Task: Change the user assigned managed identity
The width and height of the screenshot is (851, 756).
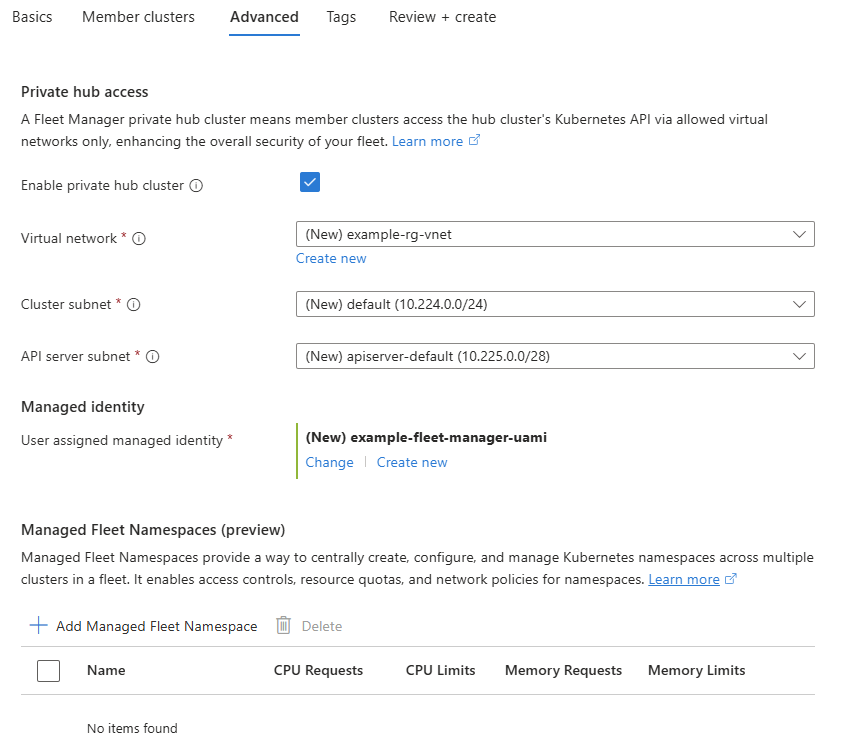Action: [329, 462]
